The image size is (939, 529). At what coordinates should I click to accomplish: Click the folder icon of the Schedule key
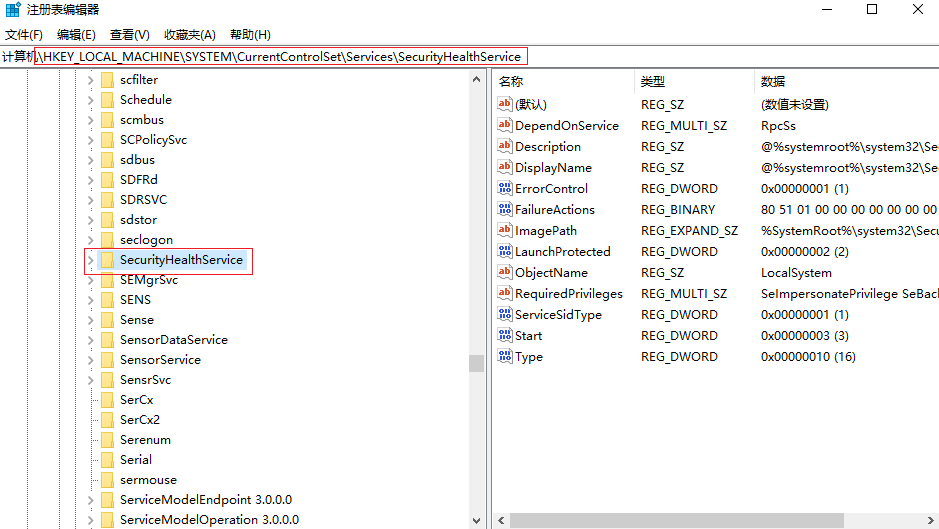pyautogui.click(x=107, y=100)
